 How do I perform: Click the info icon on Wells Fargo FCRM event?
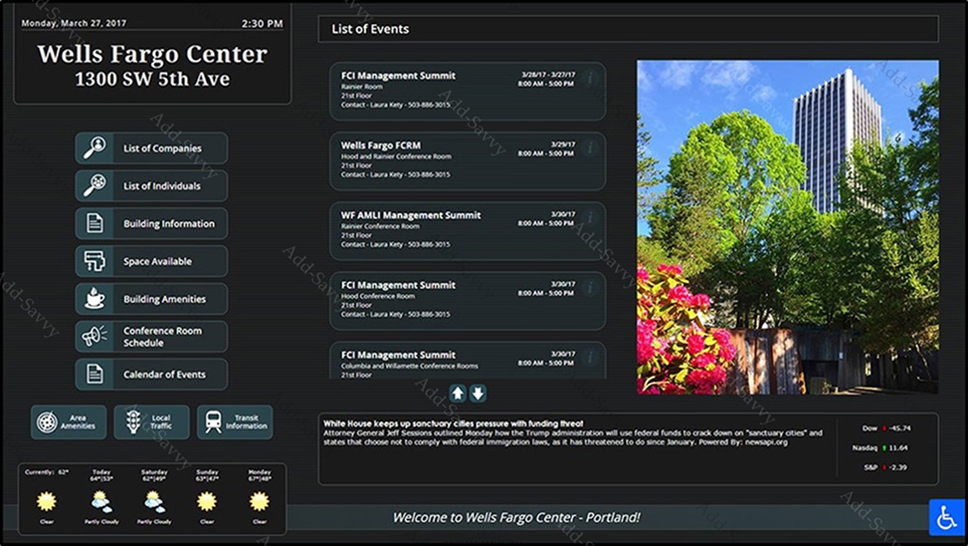point(590,148)
